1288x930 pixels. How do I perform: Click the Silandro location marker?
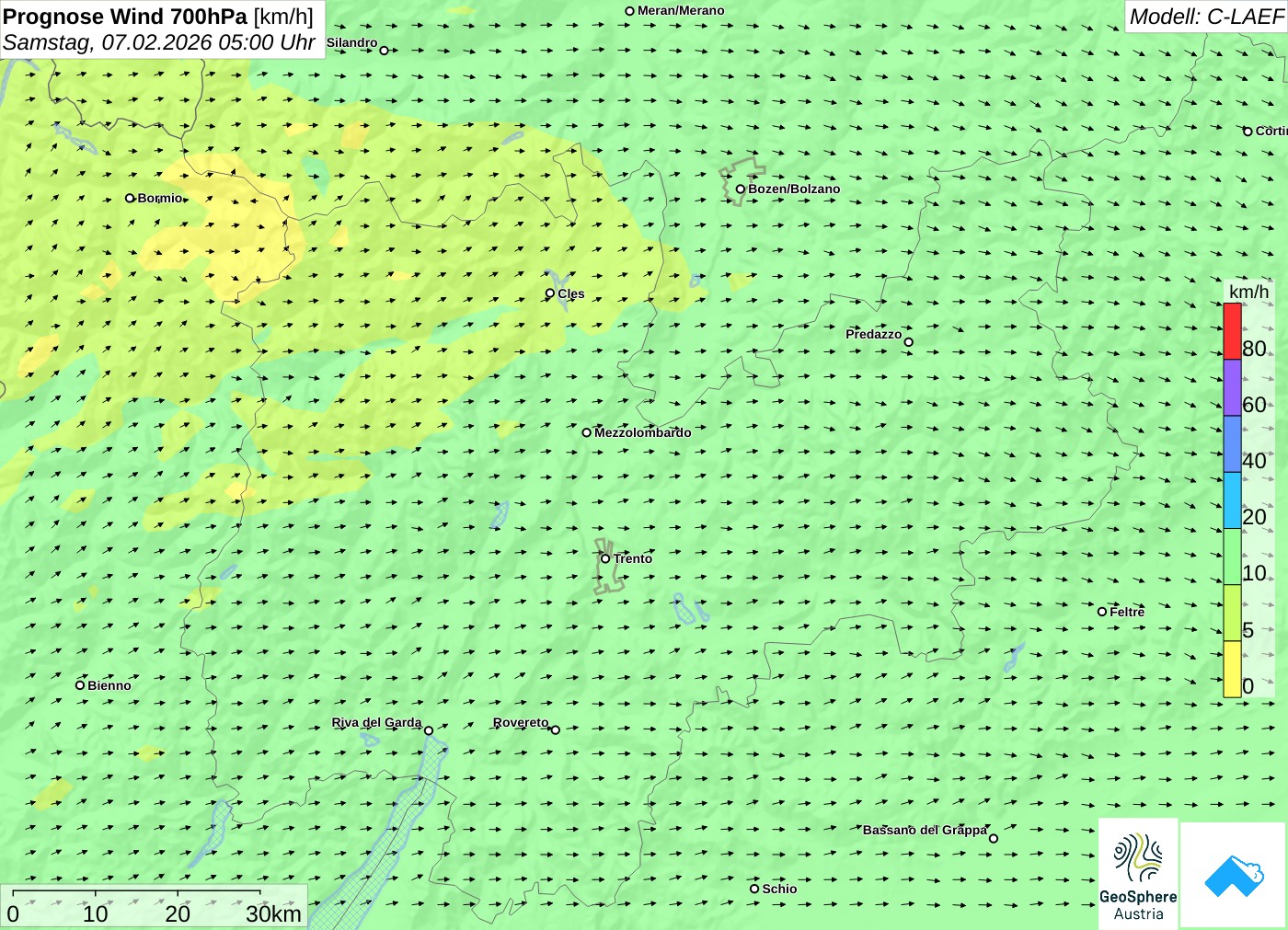click(384, 51)
